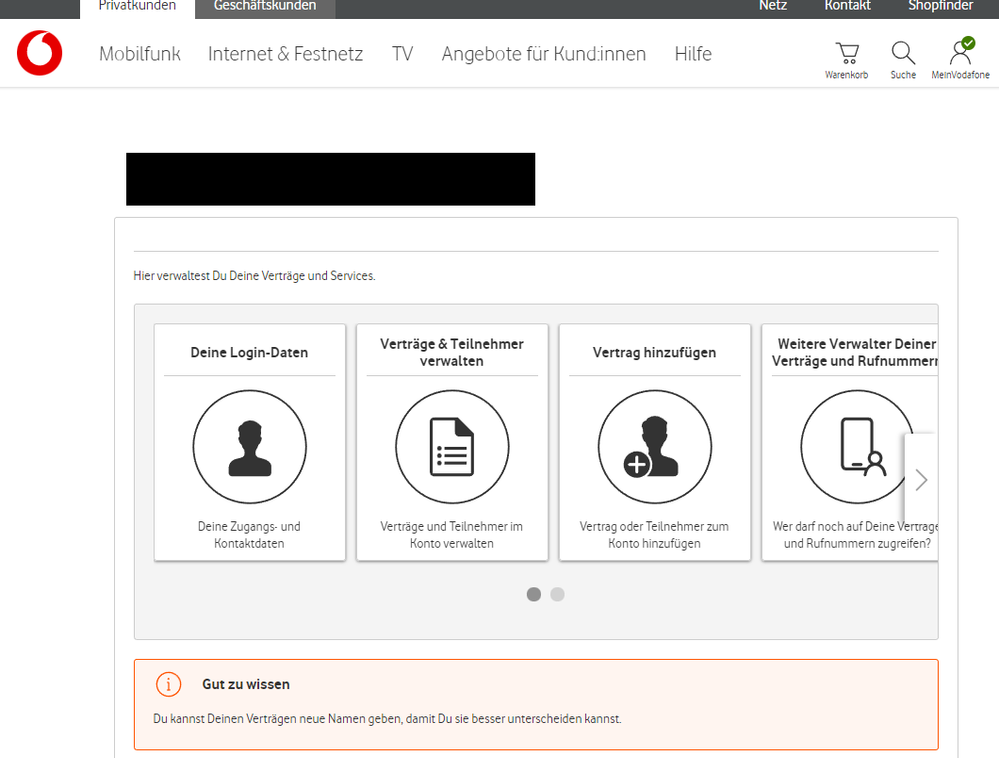Expand the Mobilfunk navigation menu
This screenshot has height=758, width=999.
click(140, 54)
